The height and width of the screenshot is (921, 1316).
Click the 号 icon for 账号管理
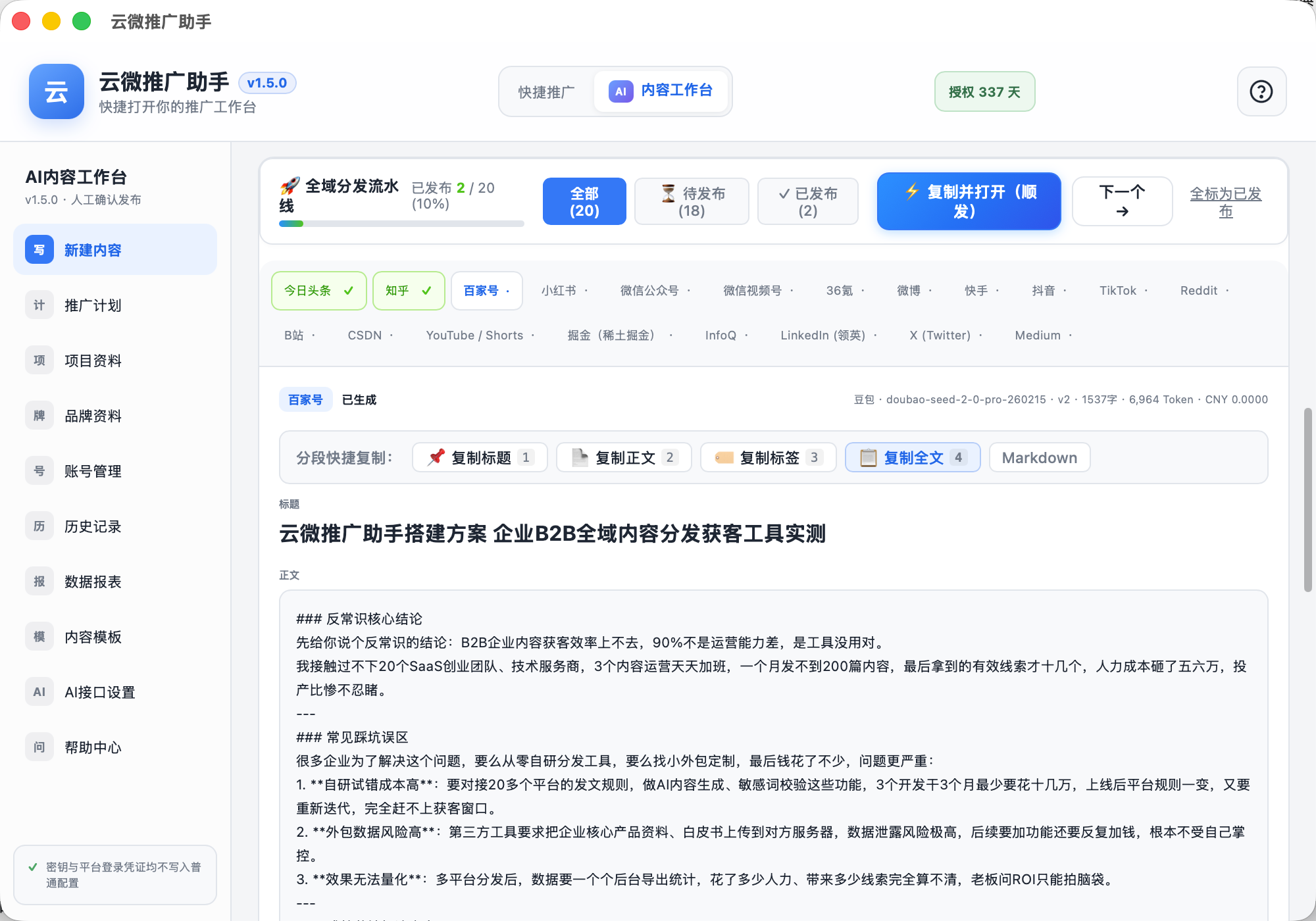(39, 471)
